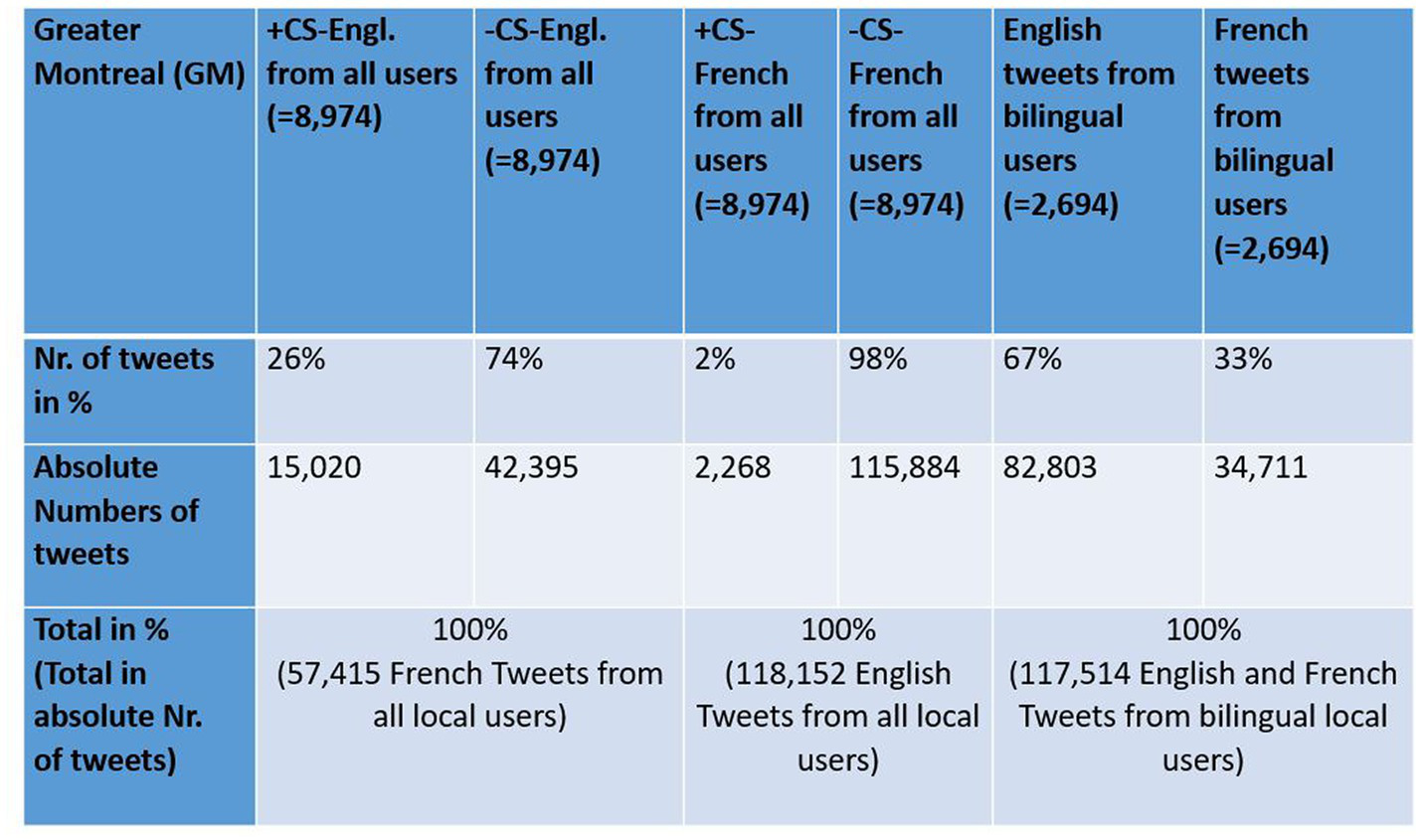1421x840 pixels.
Task: Click the "Nr. of tweets in %" row label
Action: click(x=124, y=381)
